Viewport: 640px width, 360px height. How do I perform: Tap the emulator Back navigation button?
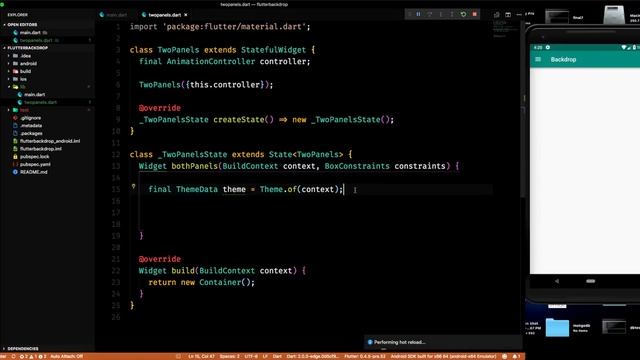click(557, 281)
